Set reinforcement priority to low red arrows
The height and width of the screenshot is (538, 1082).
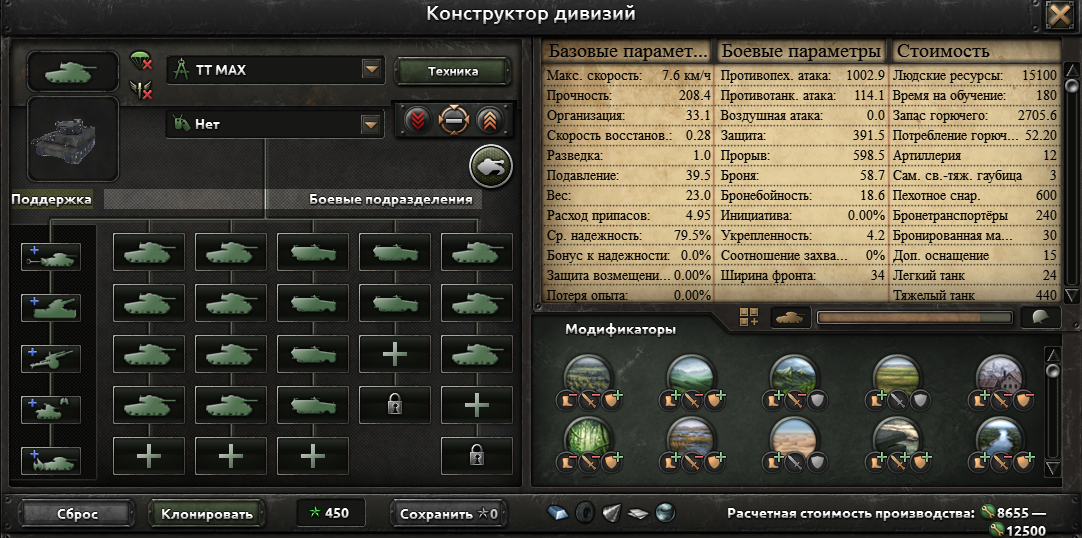tap(417, 121)
